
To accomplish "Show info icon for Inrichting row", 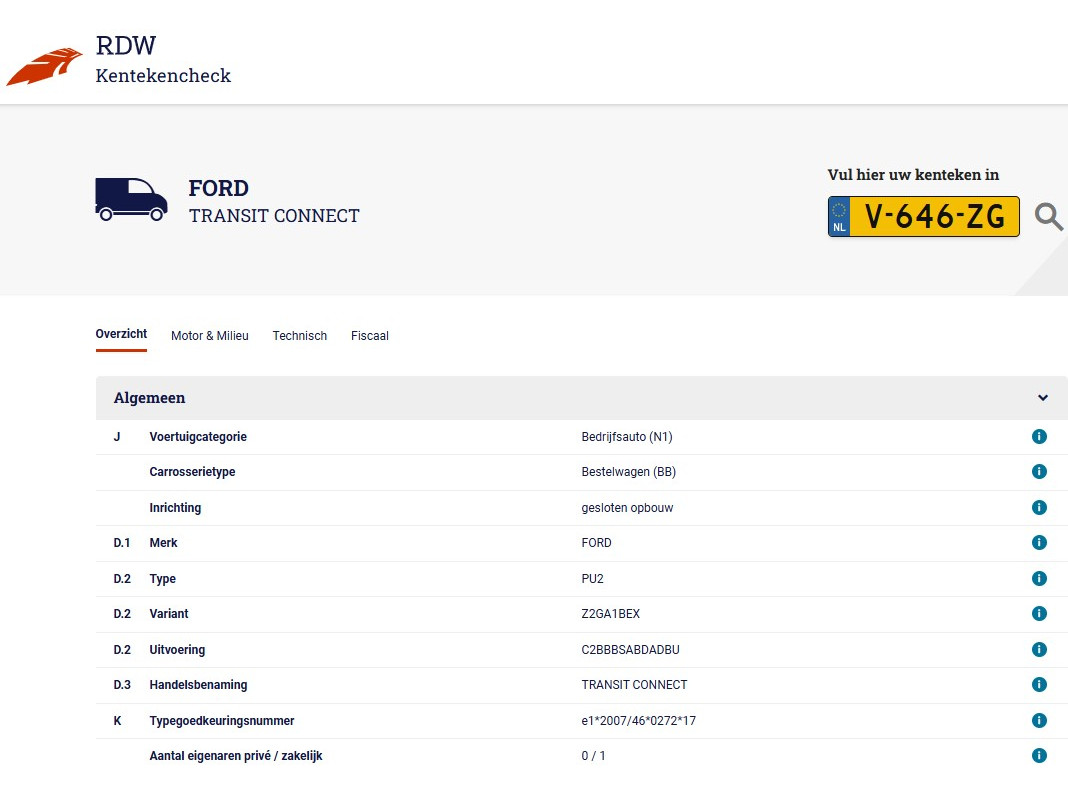I will coord(1039,507).
